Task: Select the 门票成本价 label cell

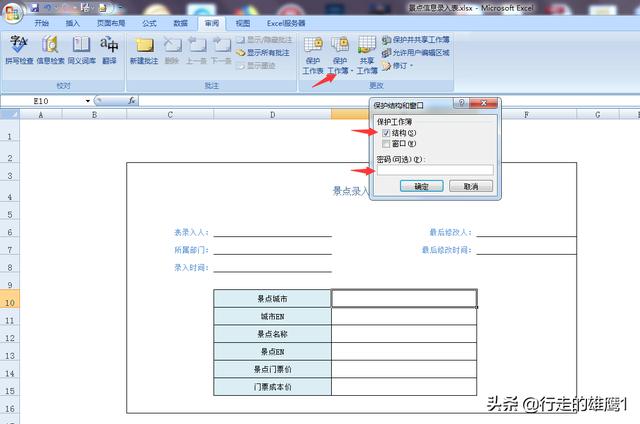Action: pyautogui.click(x=272, y=387)
